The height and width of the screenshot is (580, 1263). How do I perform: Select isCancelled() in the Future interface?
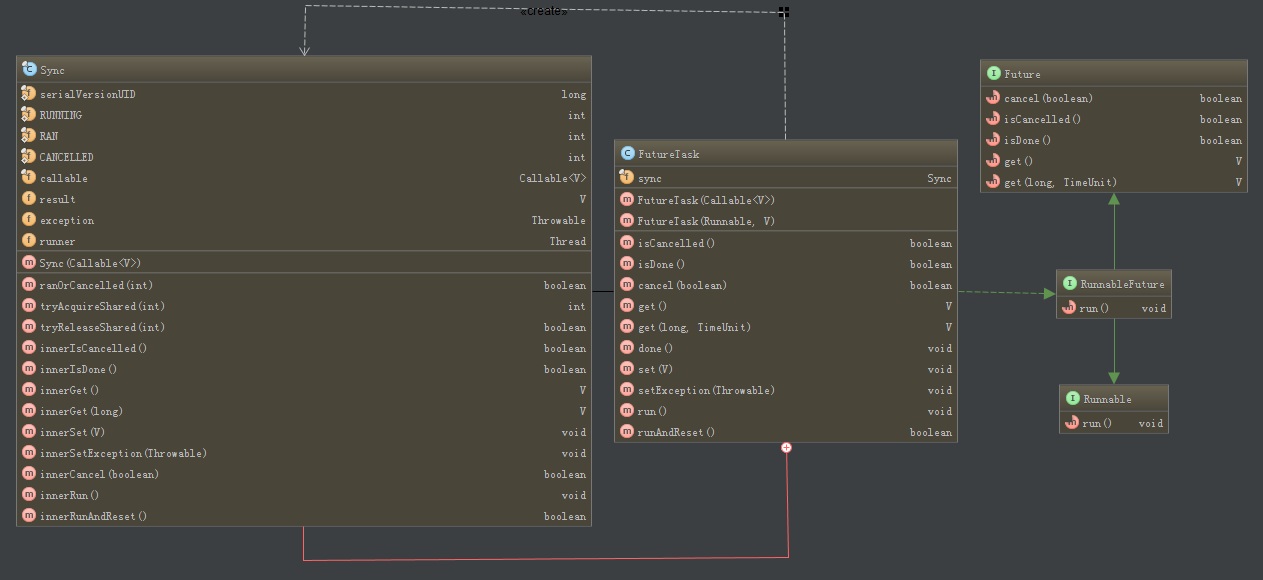pyautogui.click(x=1114, y=119)
